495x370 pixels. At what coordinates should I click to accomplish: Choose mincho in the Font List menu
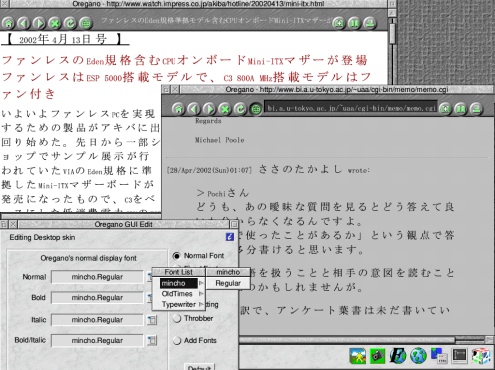point(179,283)
